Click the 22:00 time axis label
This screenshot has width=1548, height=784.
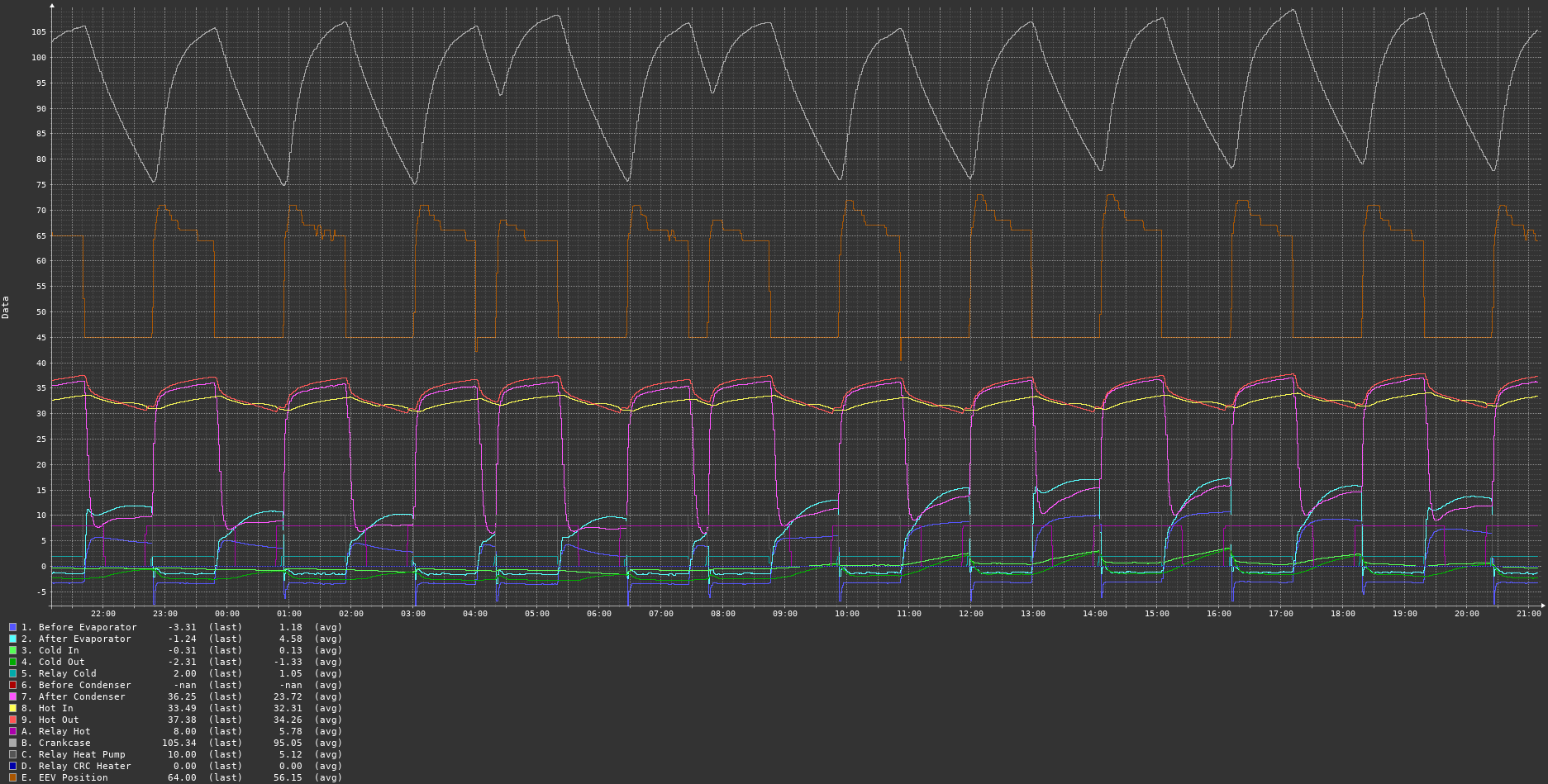(103, 614)
